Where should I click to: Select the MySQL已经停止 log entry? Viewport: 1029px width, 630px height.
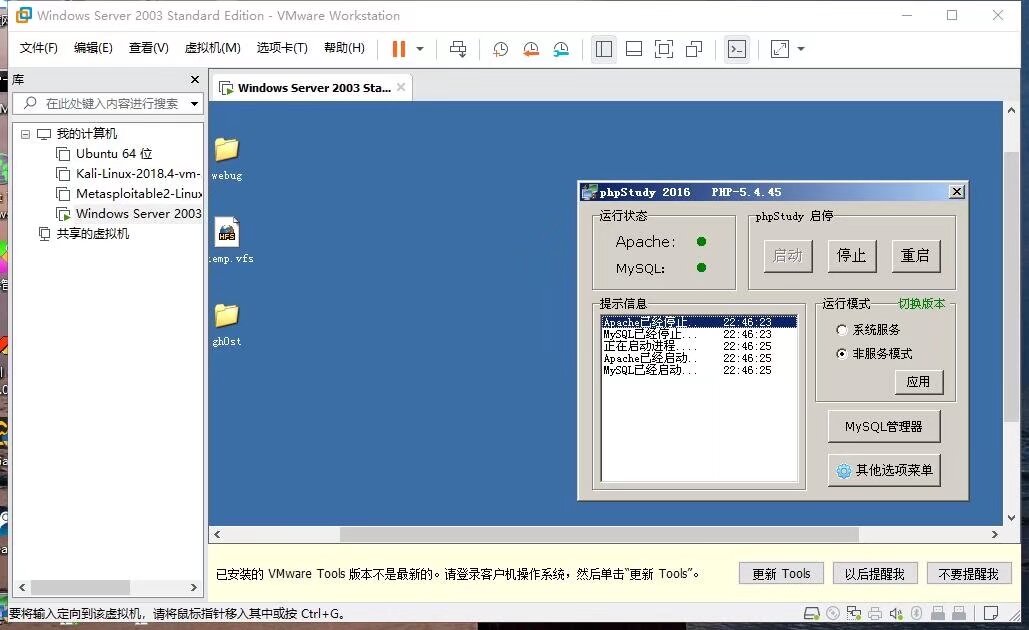[699, 334]
